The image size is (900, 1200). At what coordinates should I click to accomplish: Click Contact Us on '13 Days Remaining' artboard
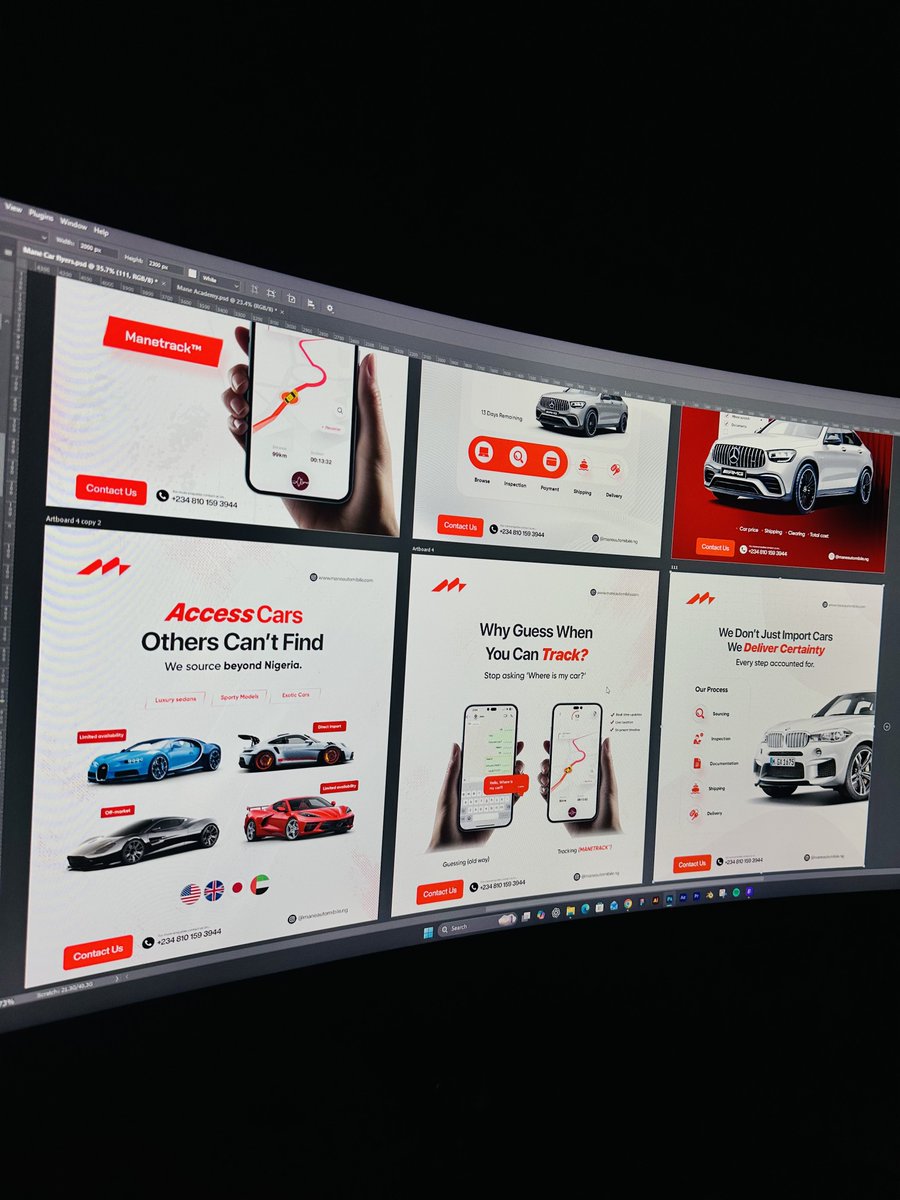click(460, 526)
